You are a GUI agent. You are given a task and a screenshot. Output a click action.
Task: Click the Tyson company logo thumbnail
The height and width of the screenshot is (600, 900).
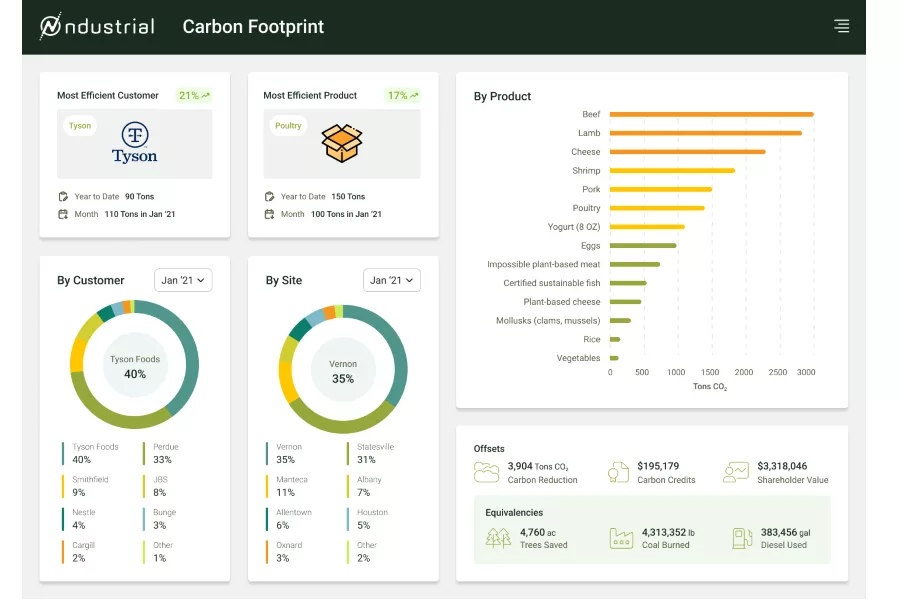pos(134,143)
